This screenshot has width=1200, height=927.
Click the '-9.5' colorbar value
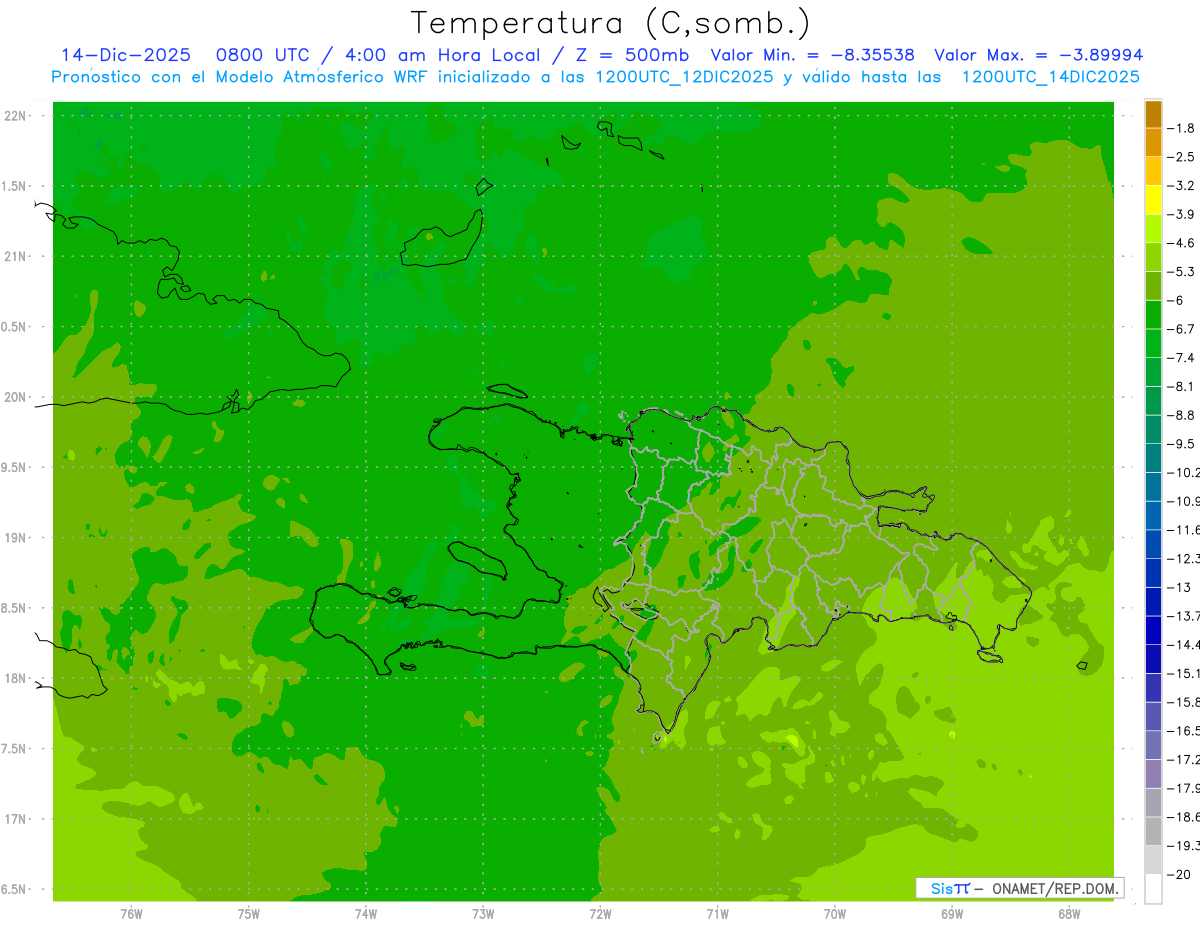1181,444
